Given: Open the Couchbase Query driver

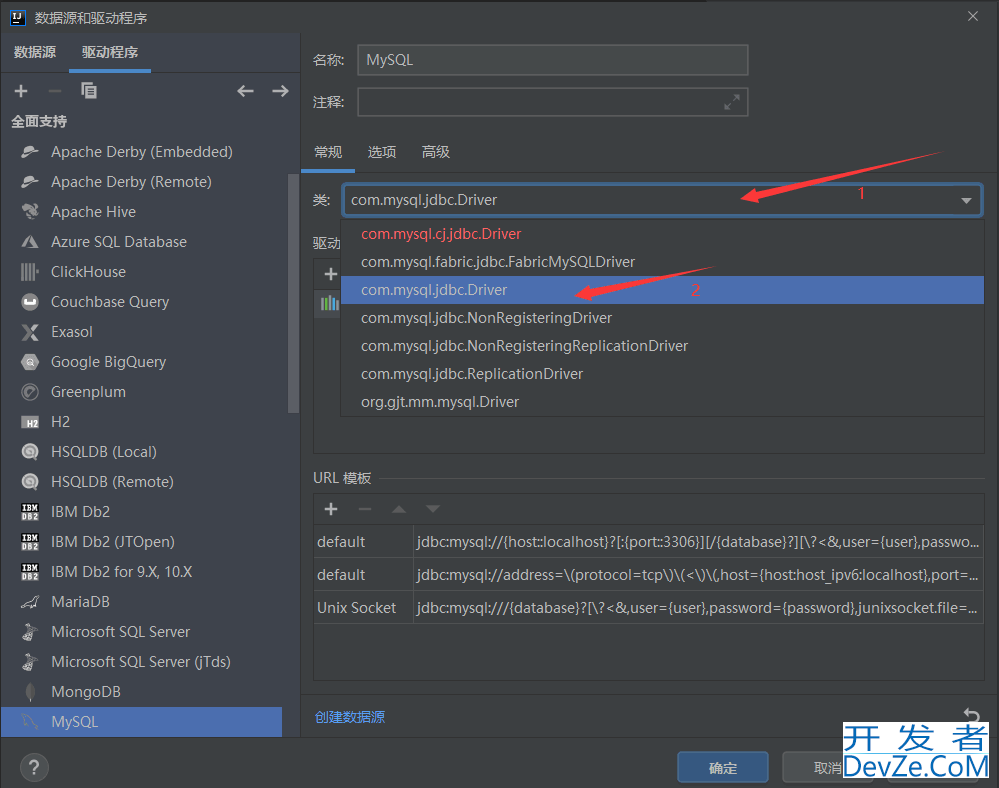Looking at the screenshot, I should [141, 301].
